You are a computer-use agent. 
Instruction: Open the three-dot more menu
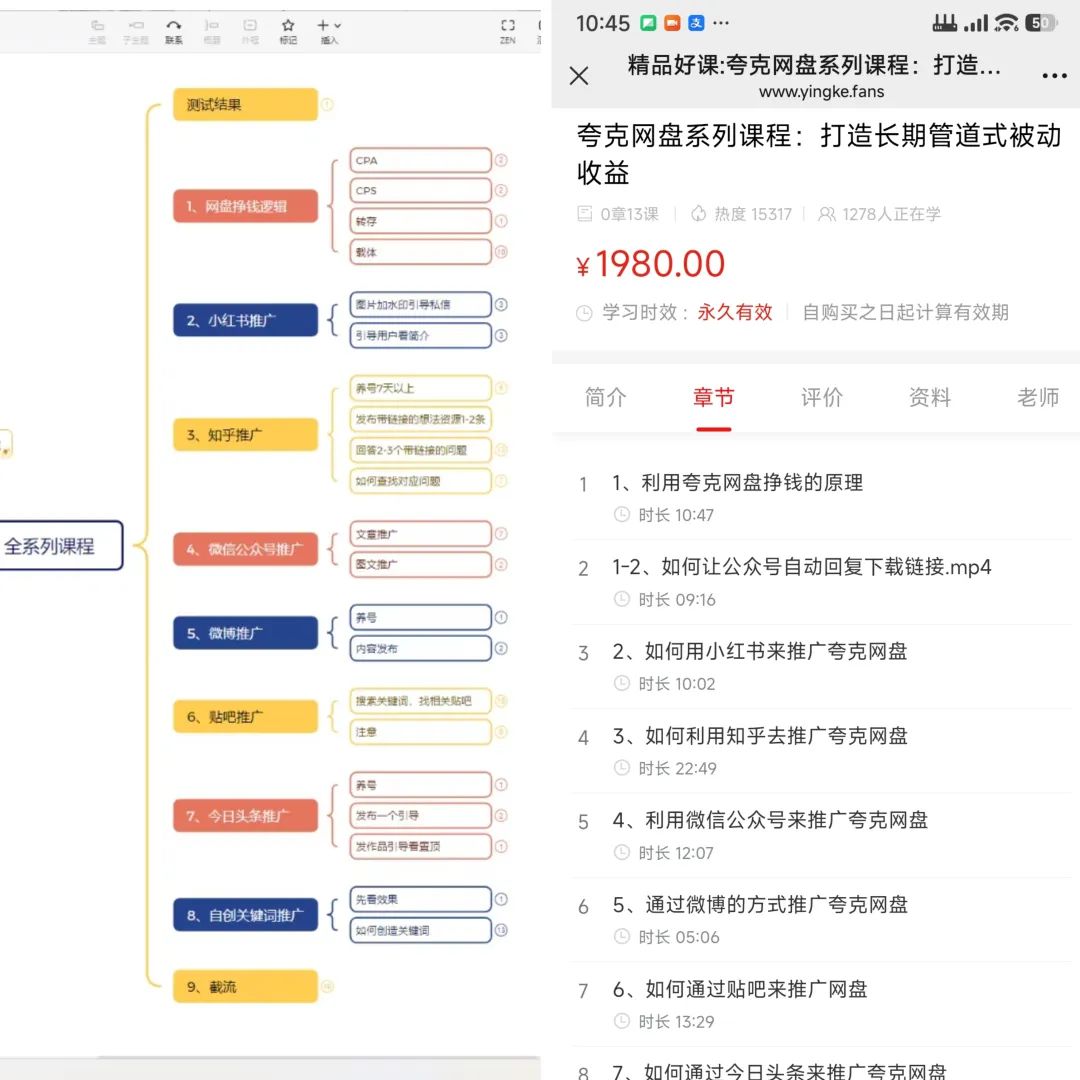pyautogui.click(x=1054, y=76)
